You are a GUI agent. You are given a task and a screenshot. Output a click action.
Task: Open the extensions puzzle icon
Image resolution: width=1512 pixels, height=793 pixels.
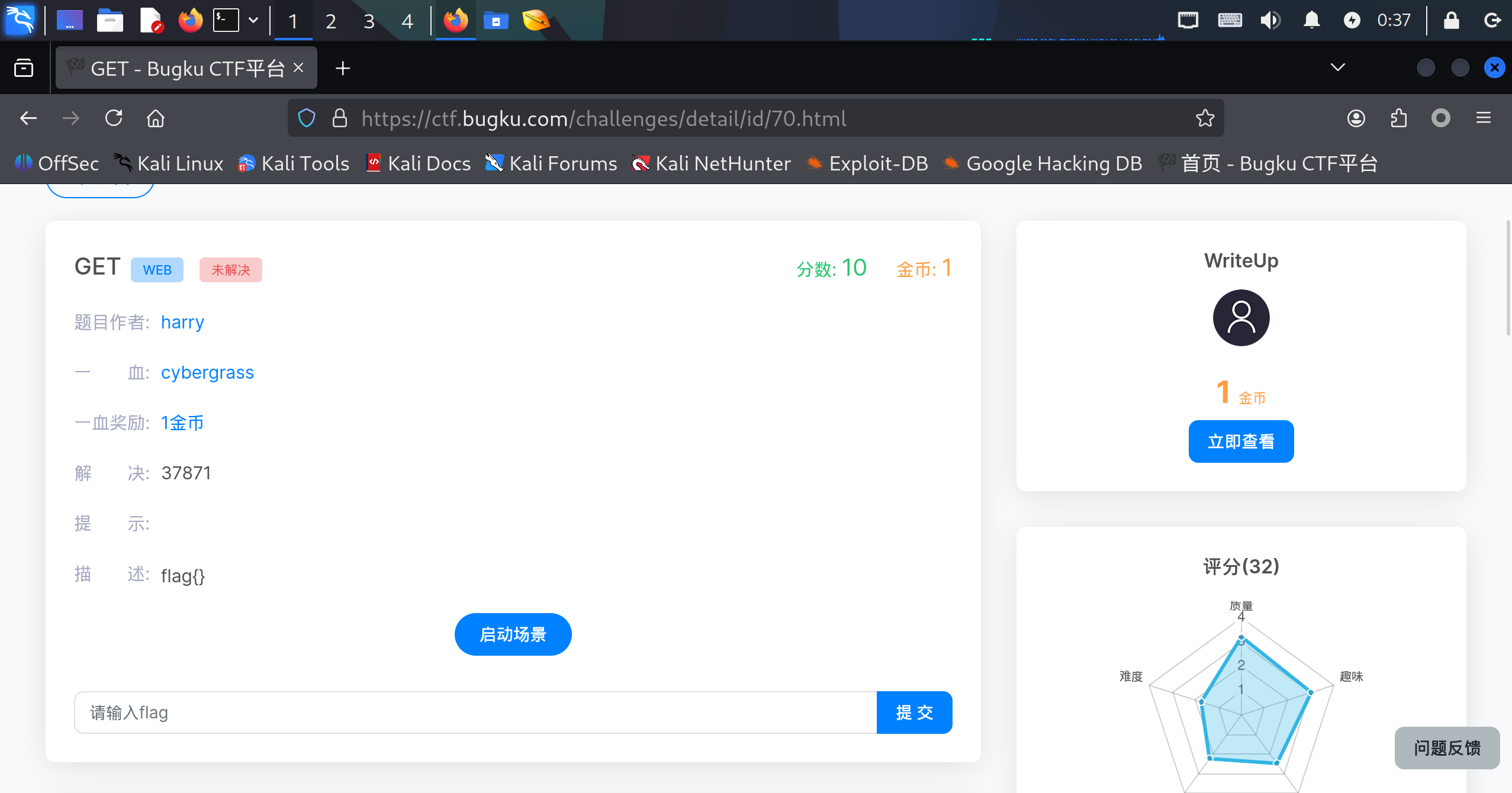point(1399,118)
